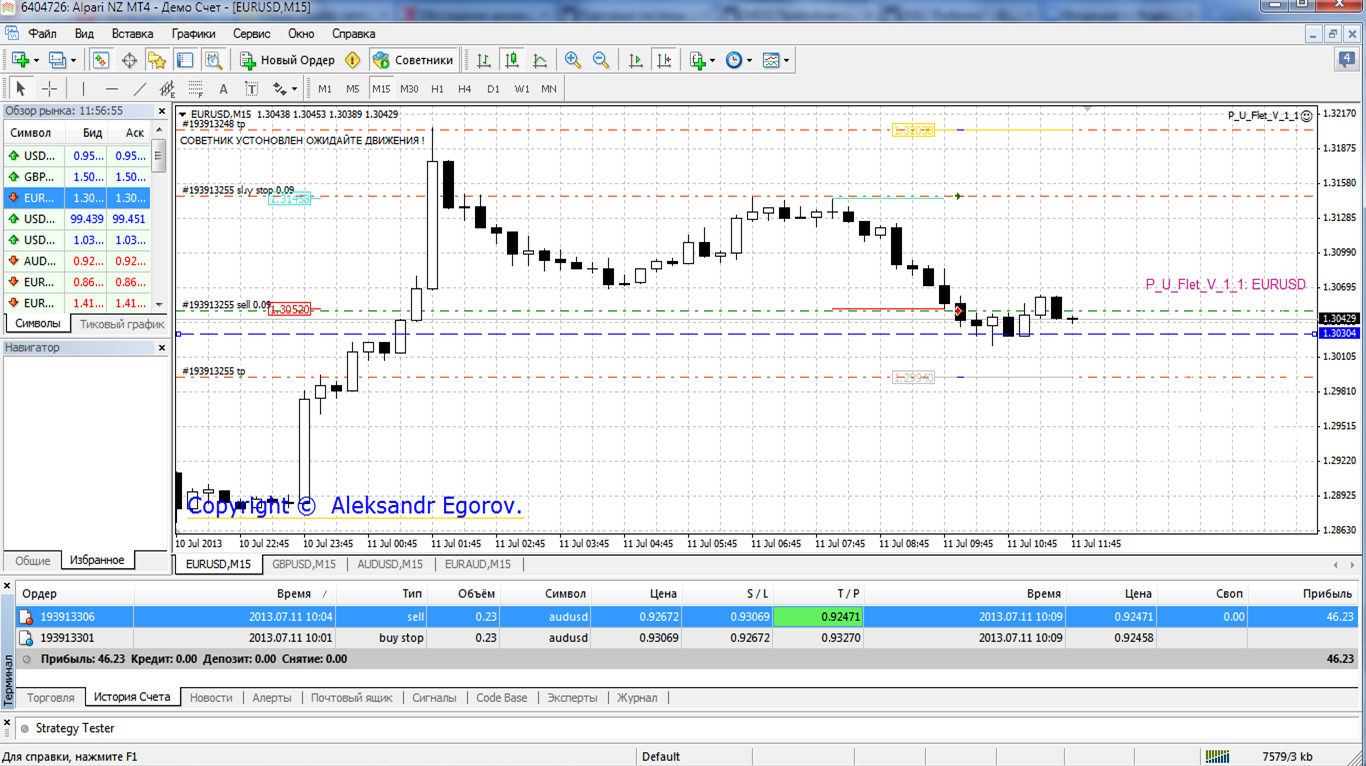The width and height of the screenshot is (1366, 766).
Task: Select the text box T label tool
Action: tap(251, 89)
